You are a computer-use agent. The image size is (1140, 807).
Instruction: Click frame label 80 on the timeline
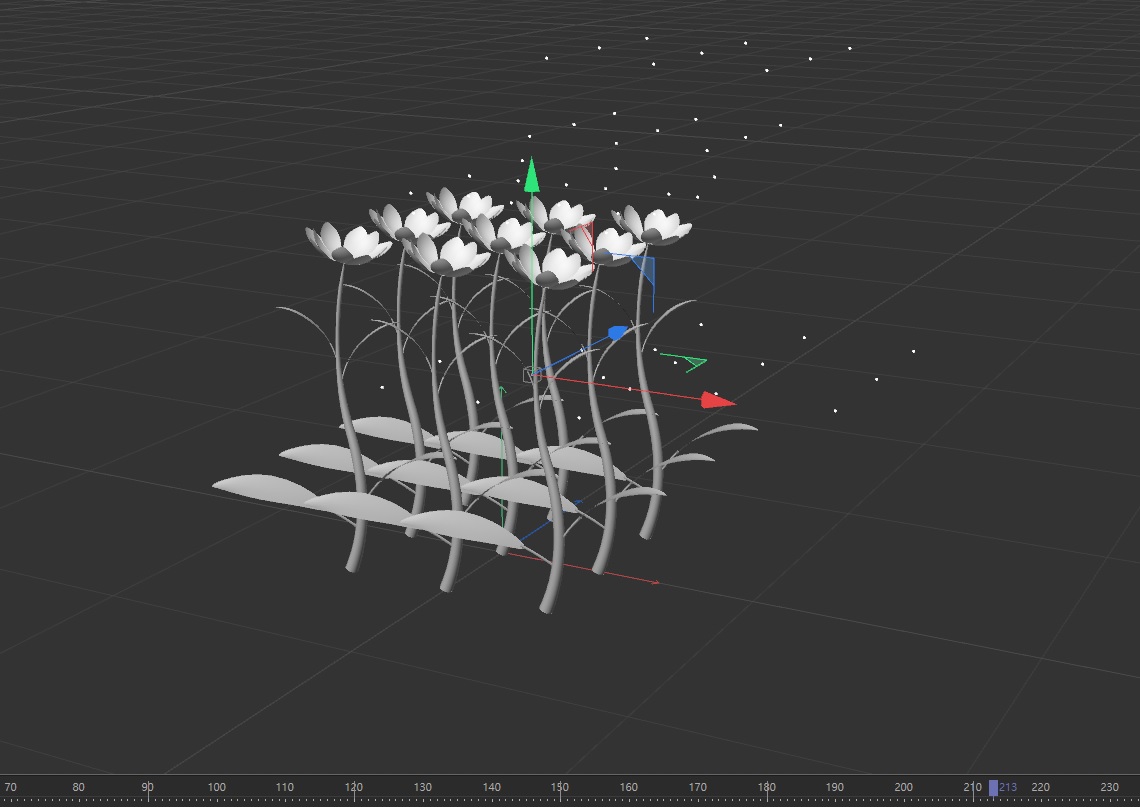tap(79, 787)
